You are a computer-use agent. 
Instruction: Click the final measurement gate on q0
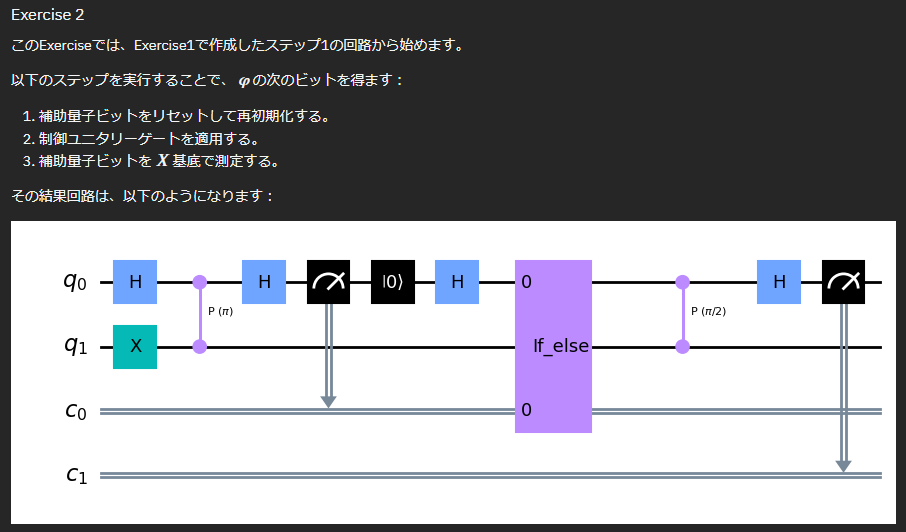pyautogui.click(x=844, y=282)
